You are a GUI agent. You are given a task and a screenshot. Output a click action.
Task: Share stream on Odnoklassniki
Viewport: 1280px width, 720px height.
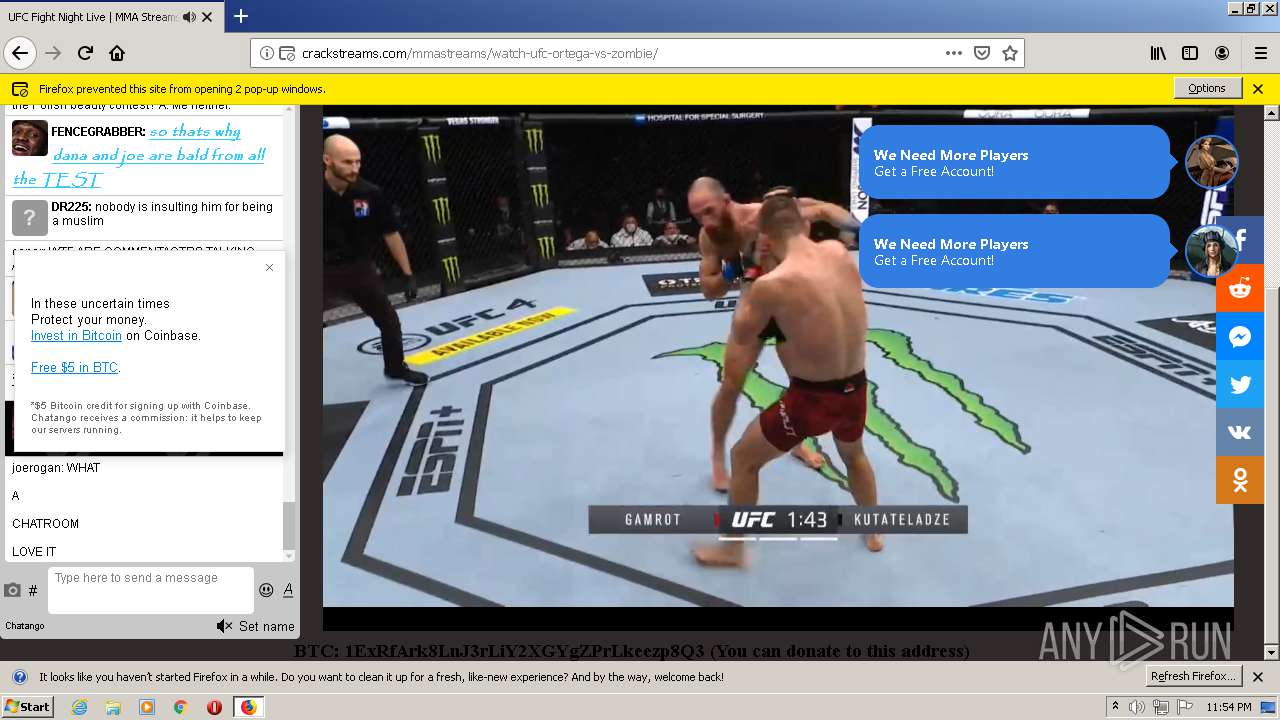1240,480
